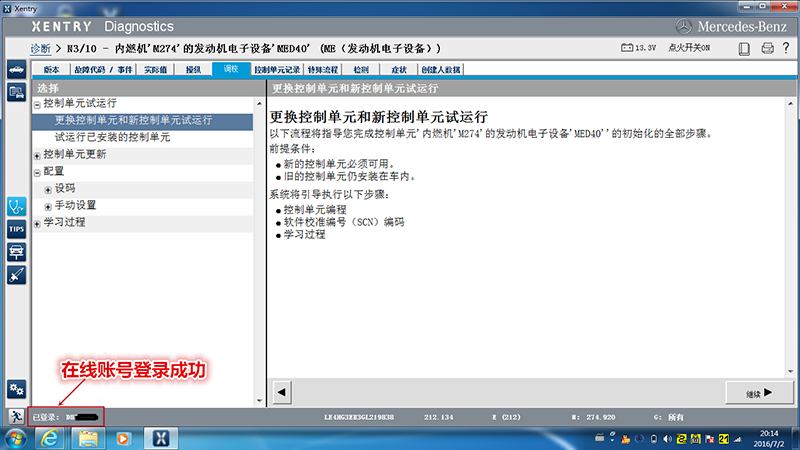Open the last tab after 症状
This screenshot has width=800, height=450.
click(441, 69)
